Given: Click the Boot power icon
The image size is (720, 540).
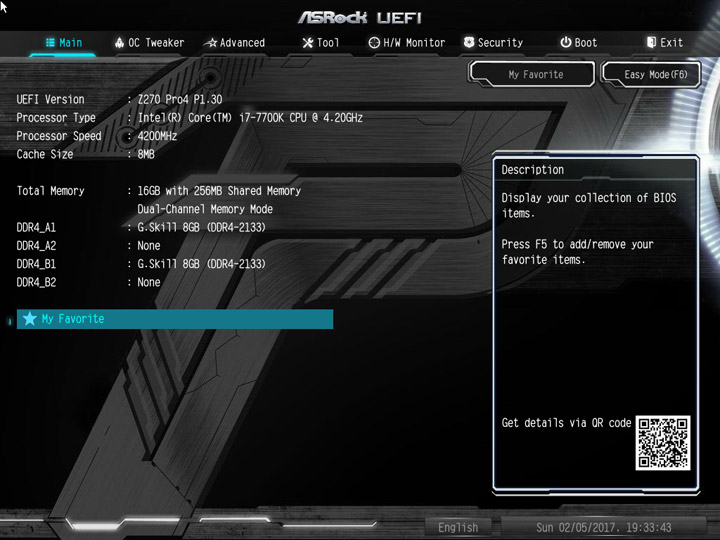Looking at the screenshot, I should (565, 42).
